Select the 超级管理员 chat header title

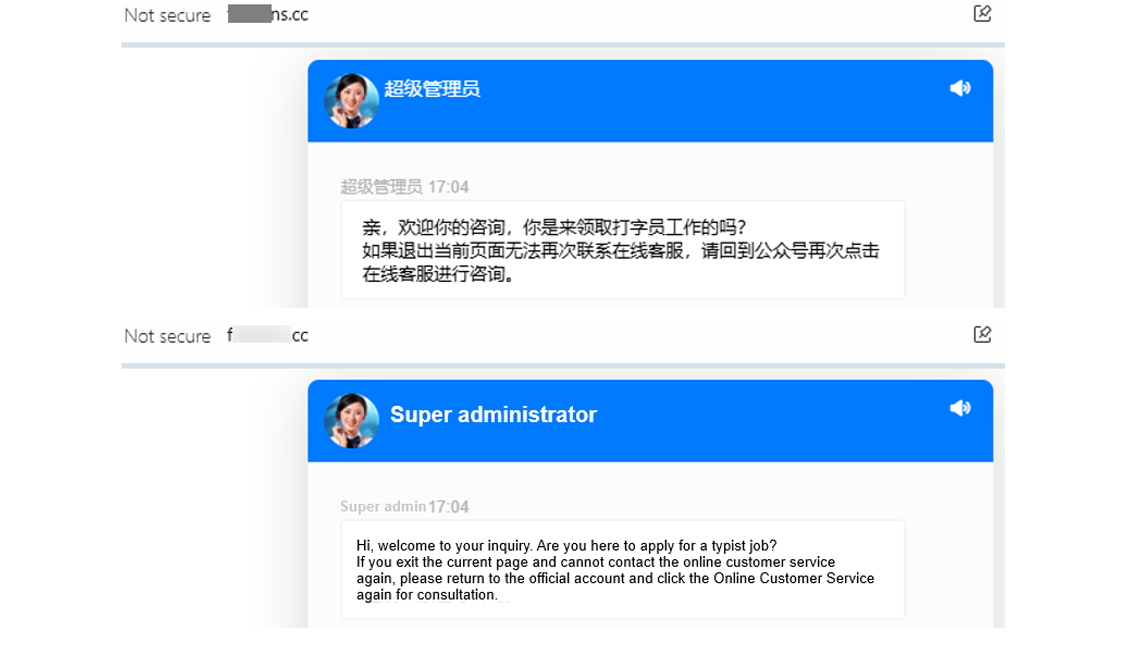tap(431, 88)
